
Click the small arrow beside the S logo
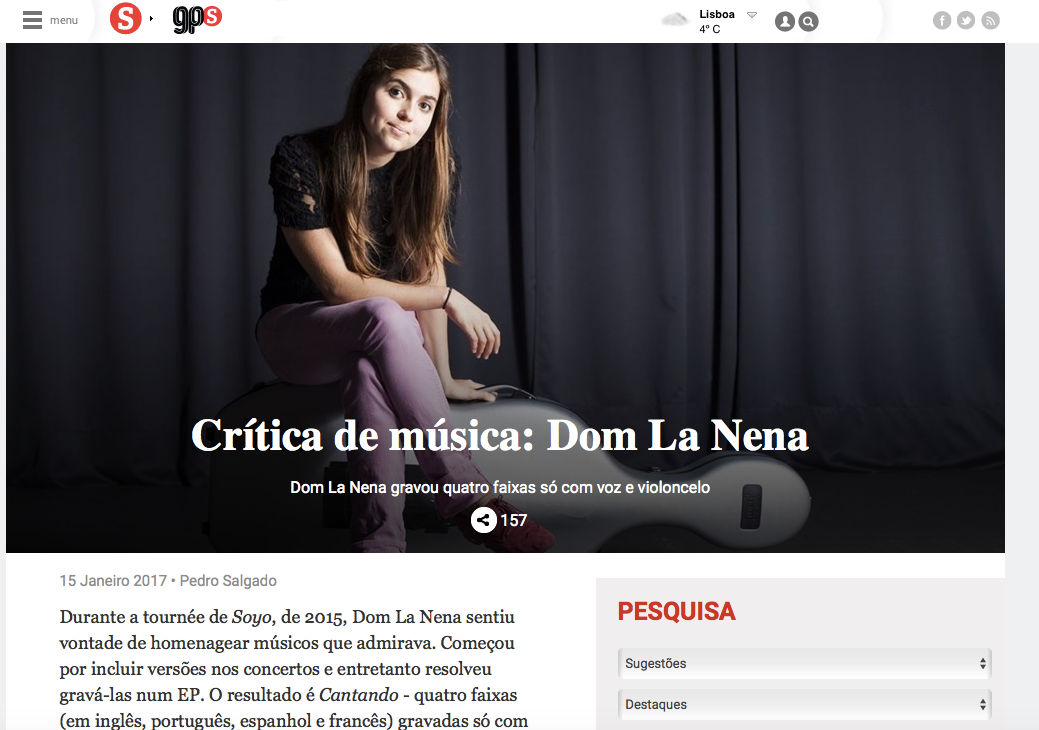click(151, 19)
